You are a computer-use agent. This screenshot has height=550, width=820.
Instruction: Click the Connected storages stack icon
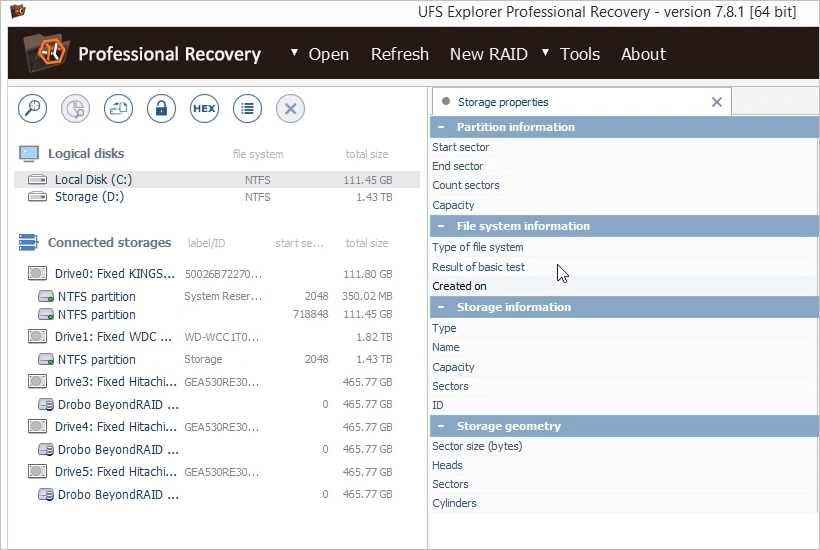pyautogui.click(x=28, y=243)
